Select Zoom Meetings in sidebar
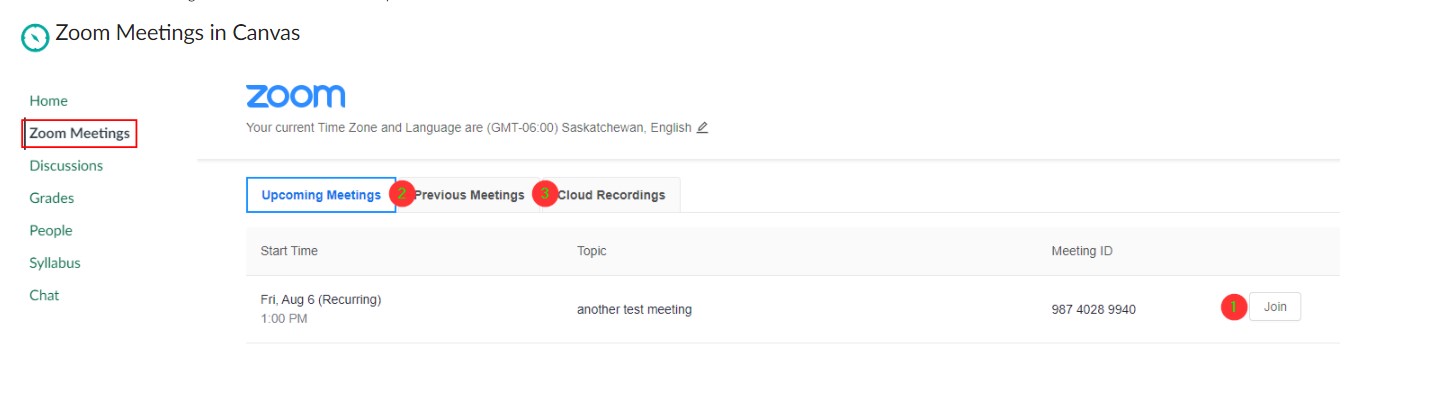Image resolution: width=1448 pixels, height=393 pixels. pyautogui.click(x=80, y=133)
